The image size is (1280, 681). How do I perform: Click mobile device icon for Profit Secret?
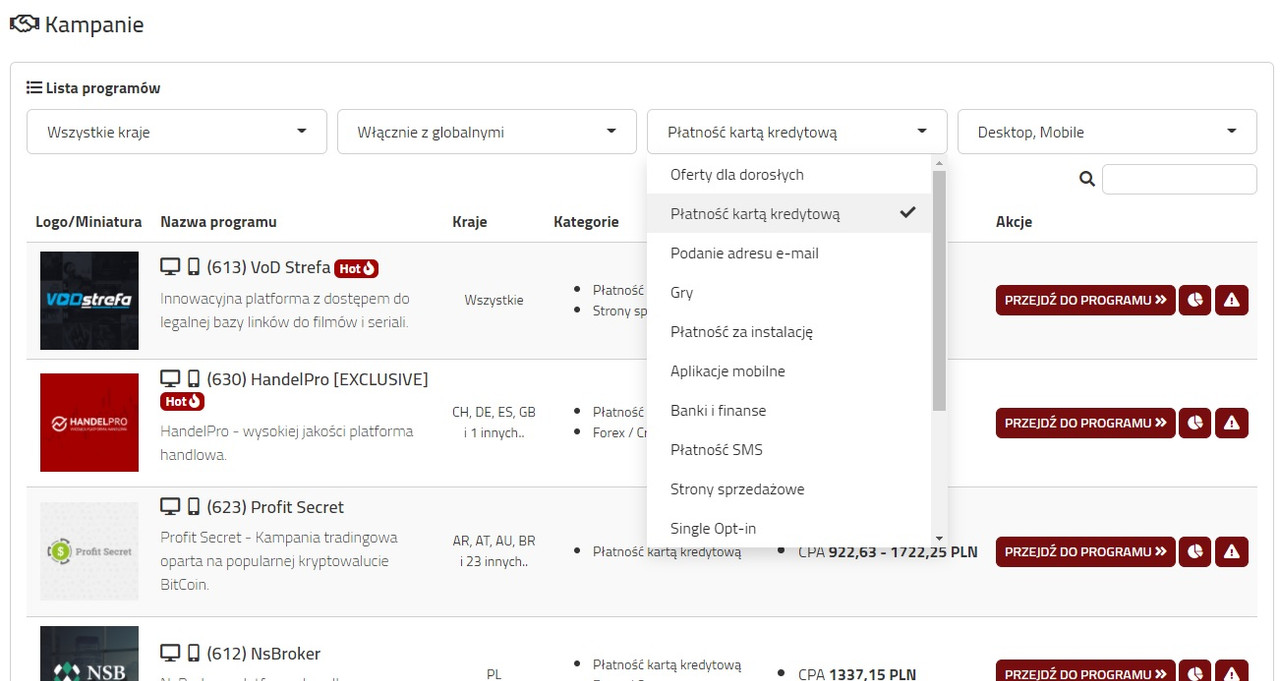point(194,507)
